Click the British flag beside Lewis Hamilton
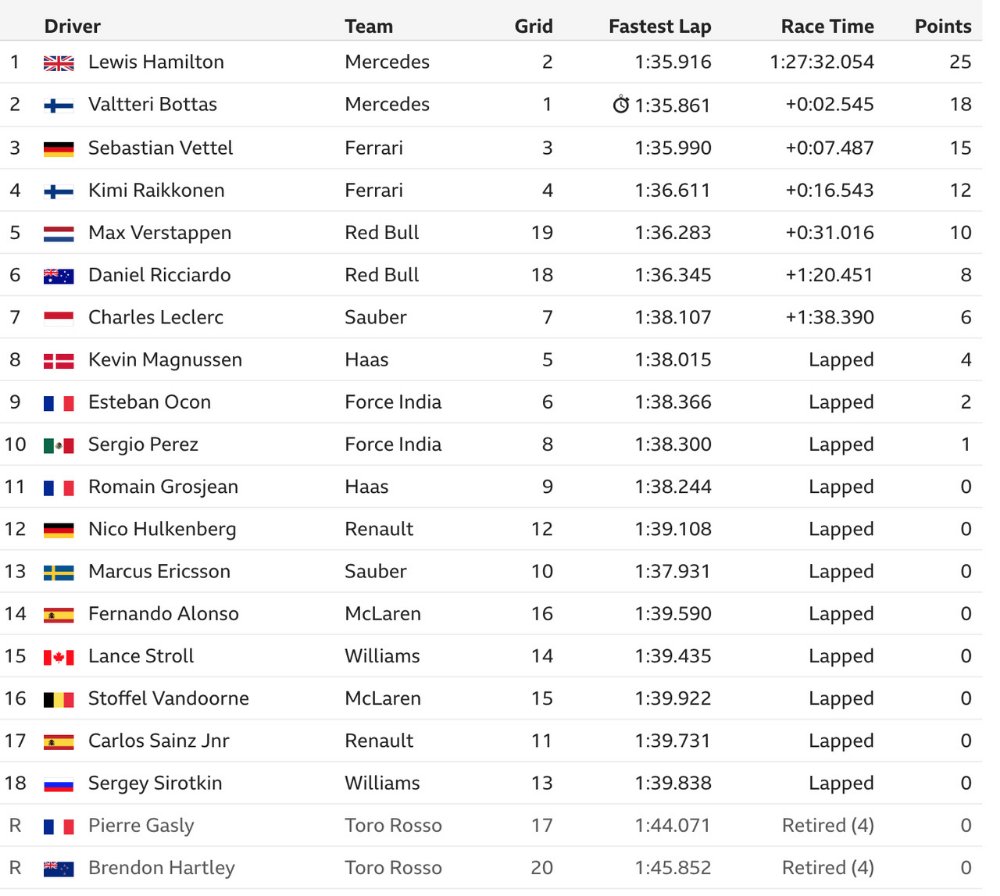The width and height of the screenshot is (1000, 896). tap(59, 62)
